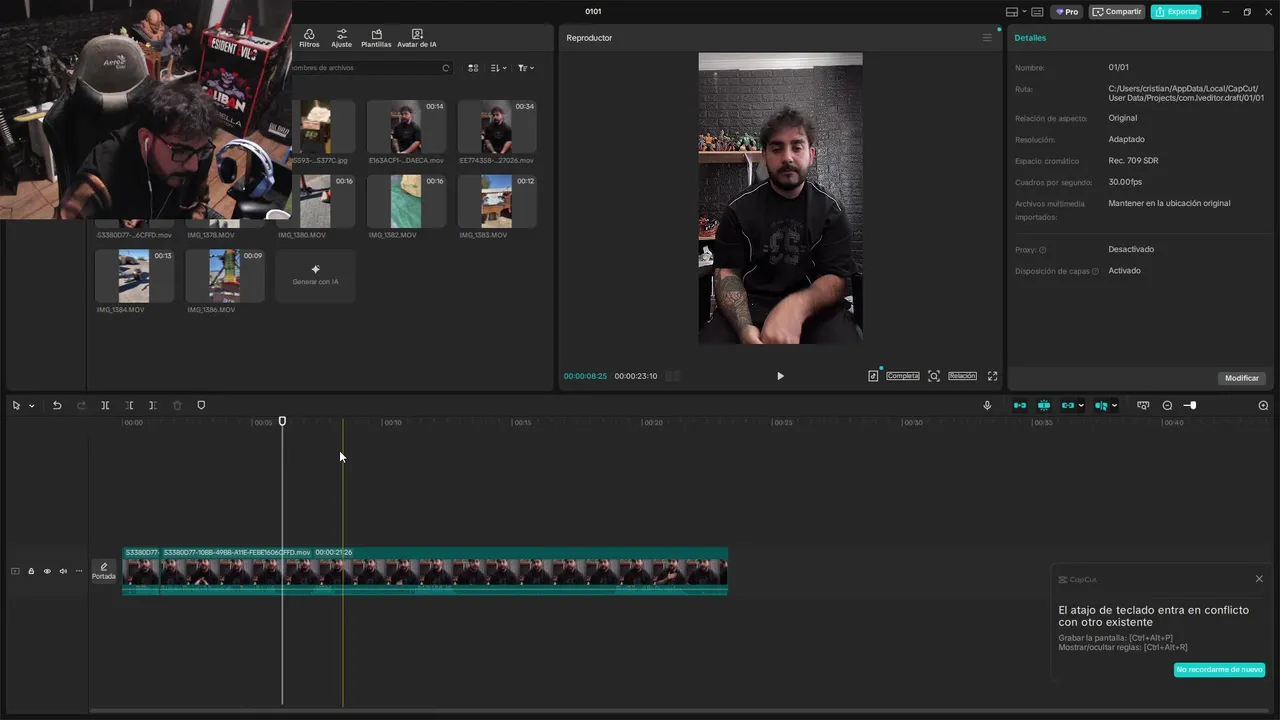Image resolution: width=1280 pixels, height=720 pixels.
Task: Toggle the preview axis
Action: pyautogui.click(x=1101, y=405)
